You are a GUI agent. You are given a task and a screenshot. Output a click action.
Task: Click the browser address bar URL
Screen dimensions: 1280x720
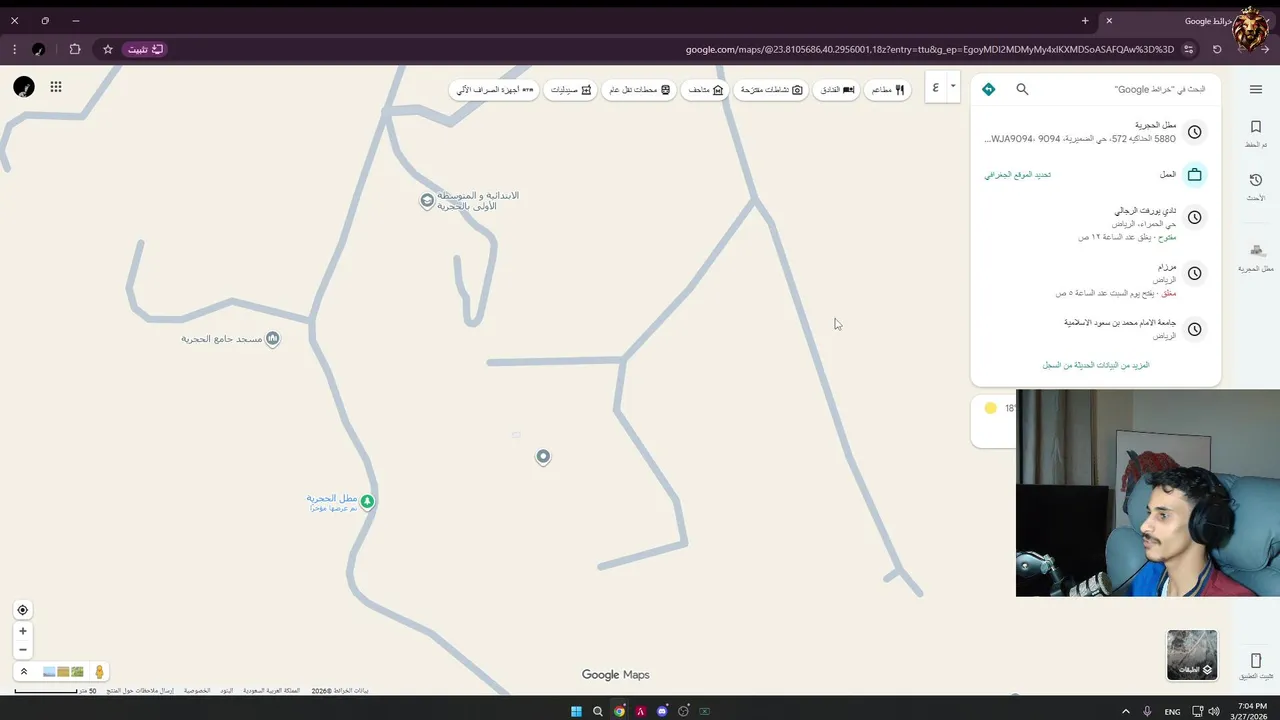point(930,49)
